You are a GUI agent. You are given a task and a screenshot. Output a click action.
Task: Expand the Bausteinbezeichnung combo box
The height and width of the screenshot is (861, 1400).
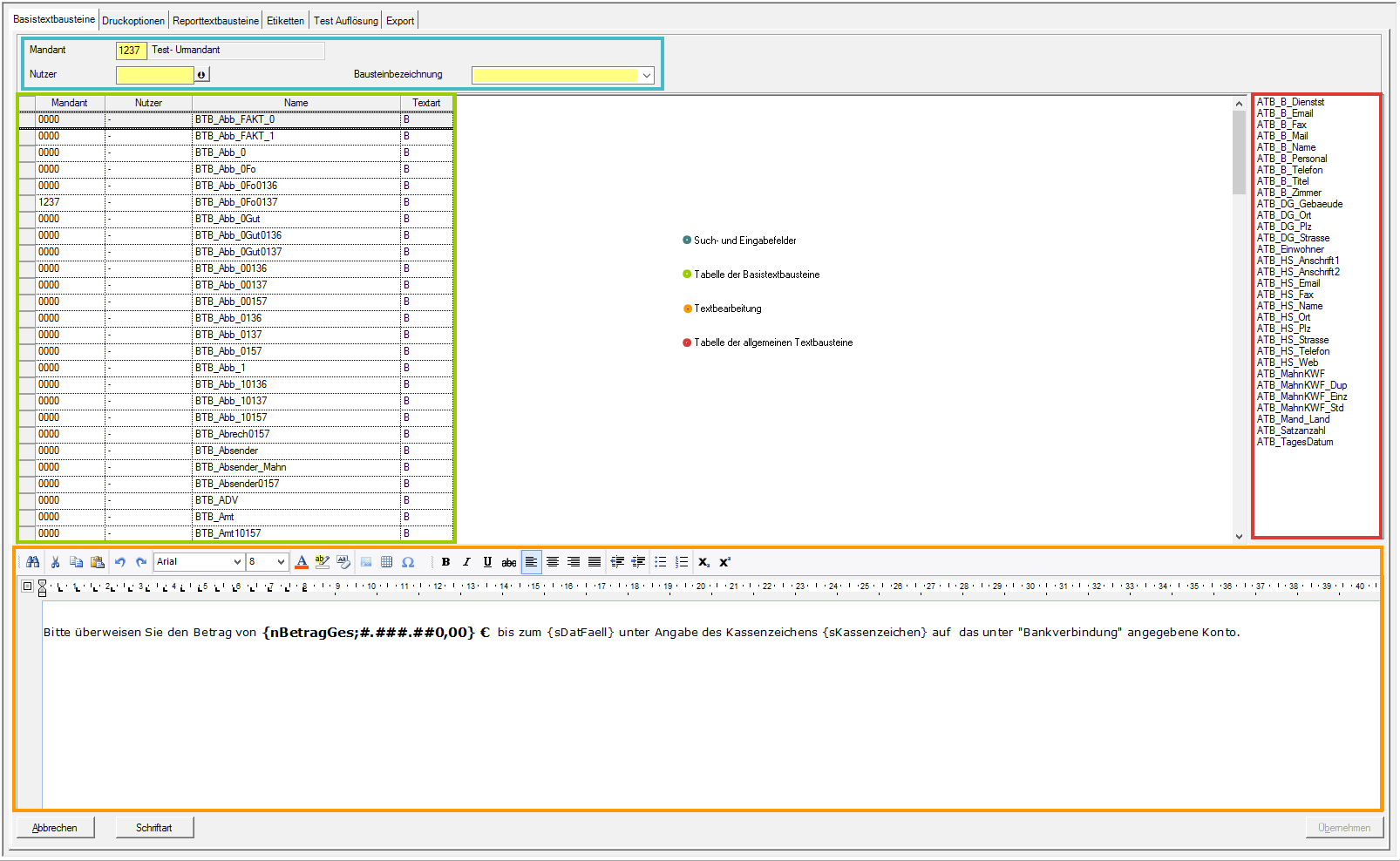(x=647, y=76)
